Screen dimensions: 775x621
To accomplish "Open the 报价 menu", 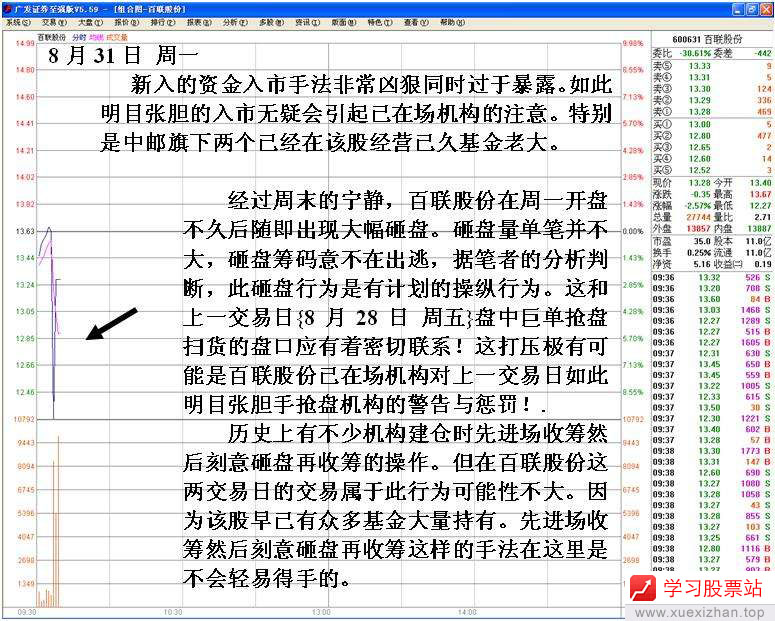I will point(127,22).
